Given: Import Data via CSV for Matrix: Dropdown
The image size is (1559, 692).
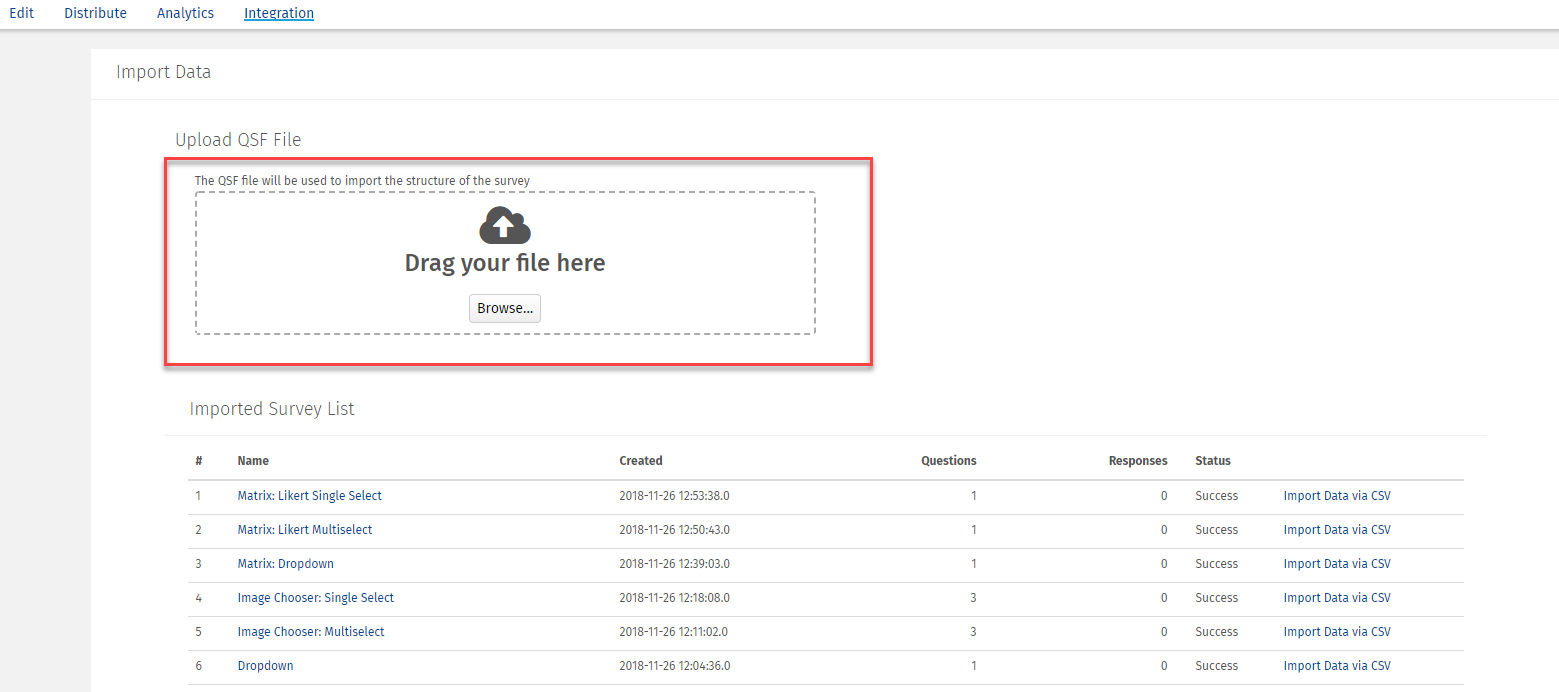Looking at the screenshot, I should [x=1337, y=563].
